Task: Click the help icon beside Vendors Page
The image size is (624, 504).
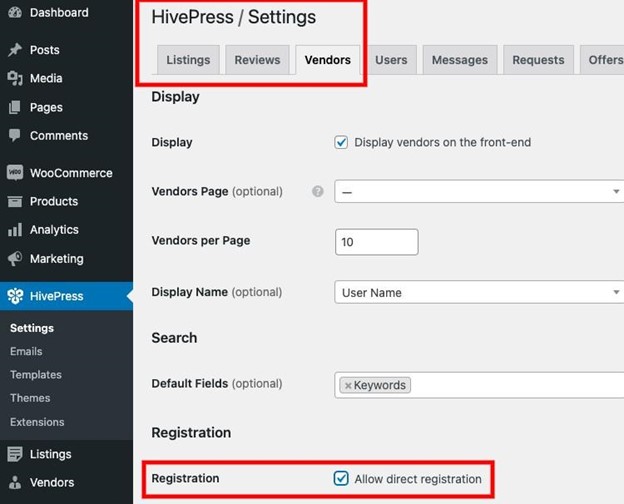Action: [x=318, y=192]
